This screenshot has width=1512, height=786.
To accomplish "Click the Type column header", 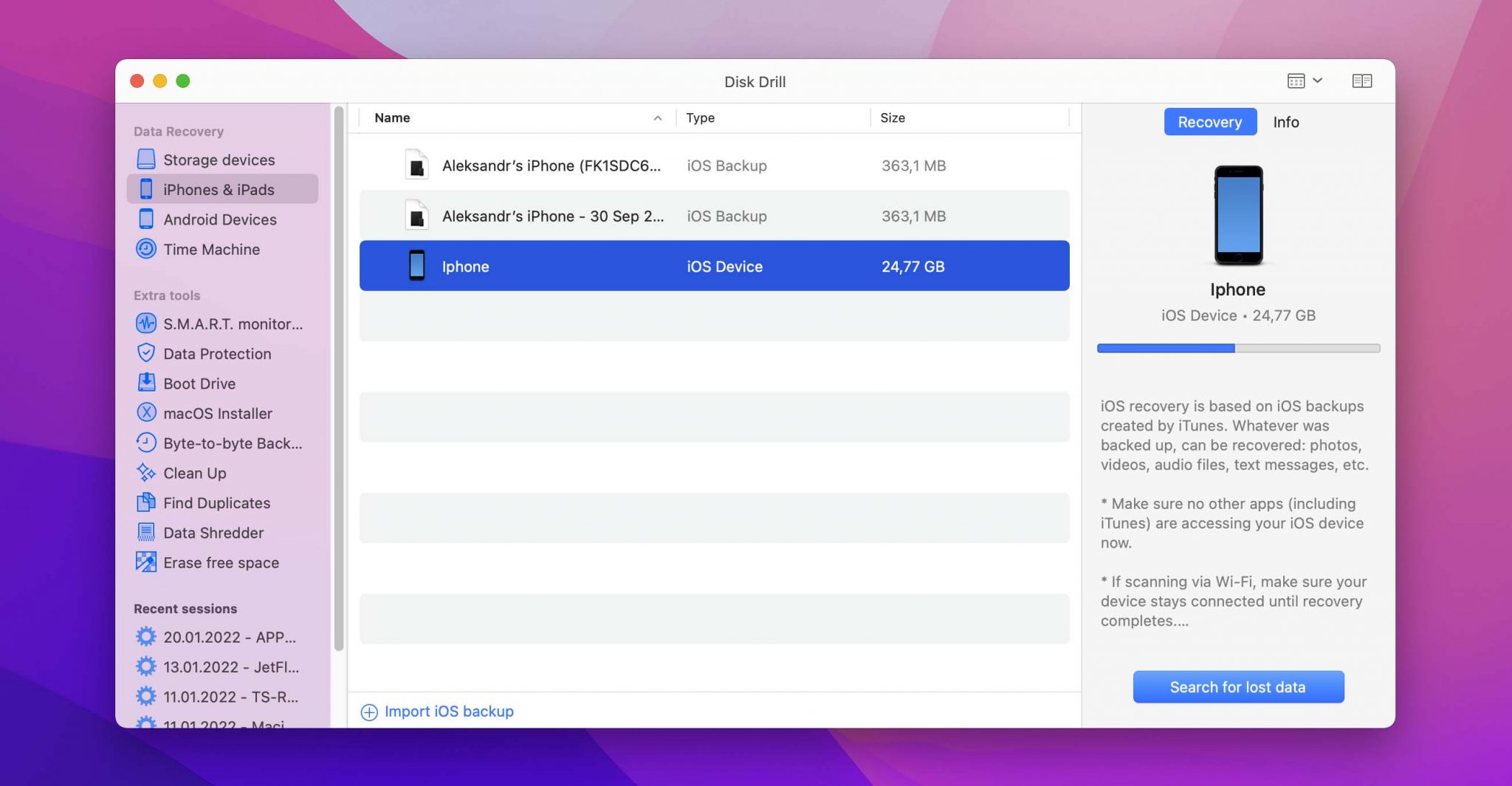I will (x=700, y=117).
